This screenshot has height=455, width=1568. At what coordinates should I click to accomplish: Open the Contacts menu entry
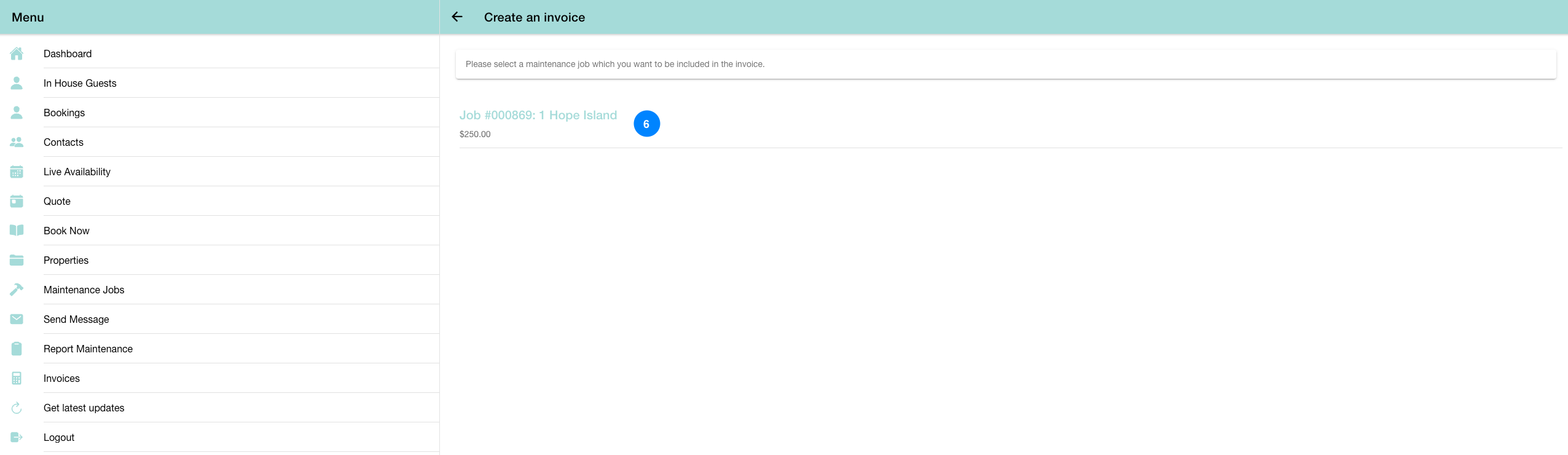point(63,142)
